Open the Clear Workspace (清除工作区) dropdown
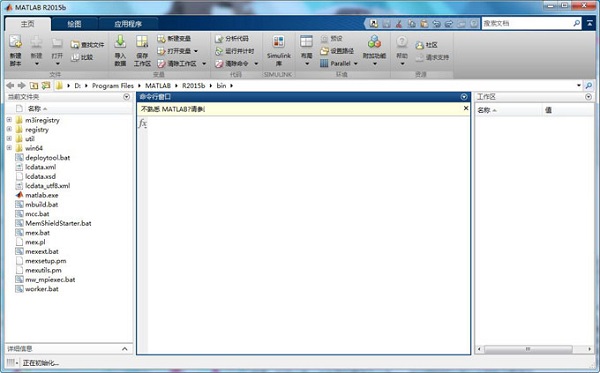This screenshot has height=373, width=600. 204,64
